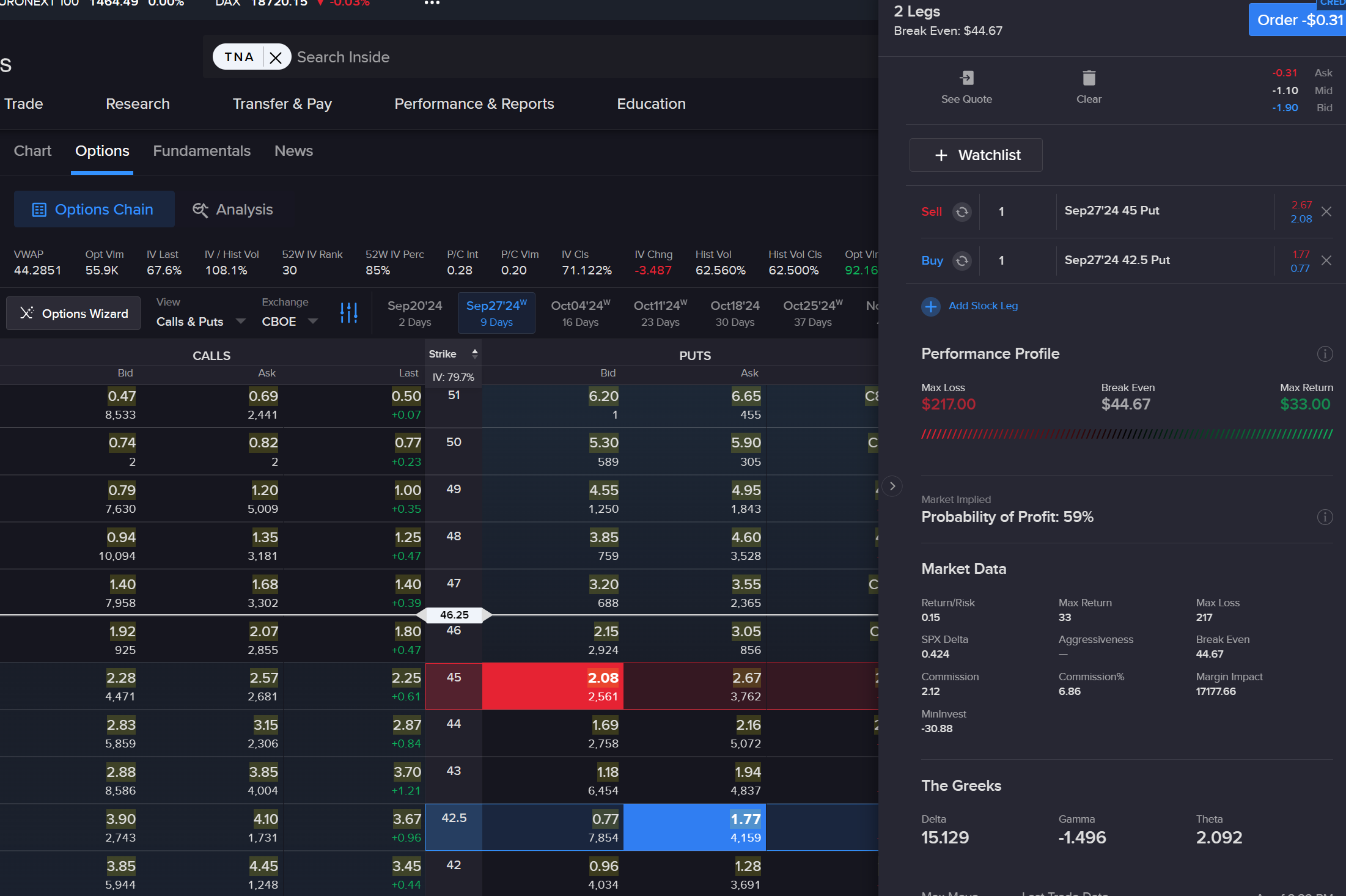Click put ask 1.94 at strike 43
Viewport: 1346px width, 896px height.
click(748, 772)
